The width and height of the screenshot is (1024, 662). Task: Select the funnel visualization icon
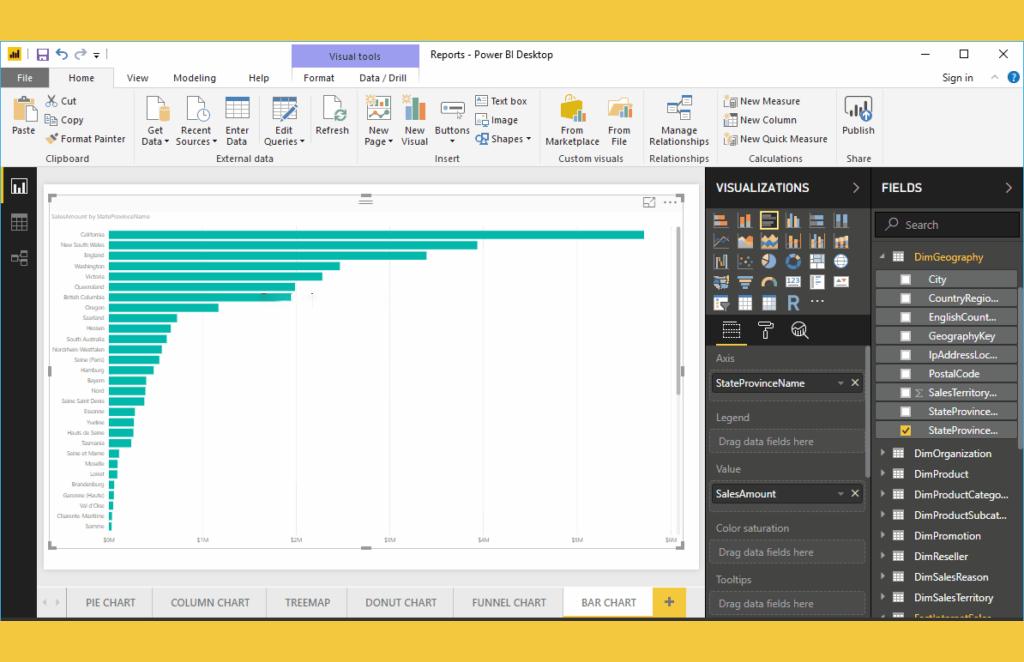[744, 282]
